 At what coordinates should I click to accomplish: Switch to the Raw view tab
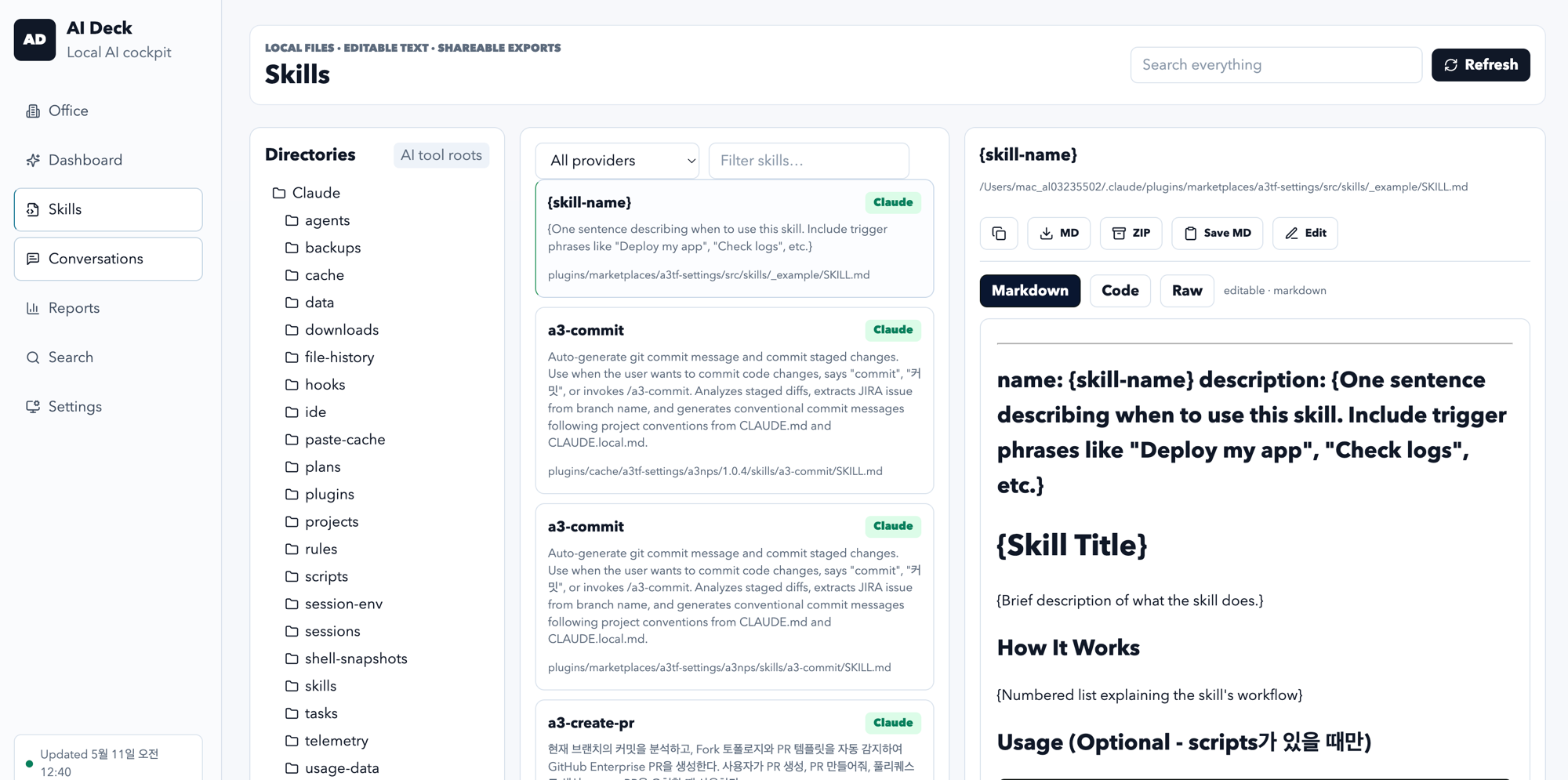pos(1187,291)
